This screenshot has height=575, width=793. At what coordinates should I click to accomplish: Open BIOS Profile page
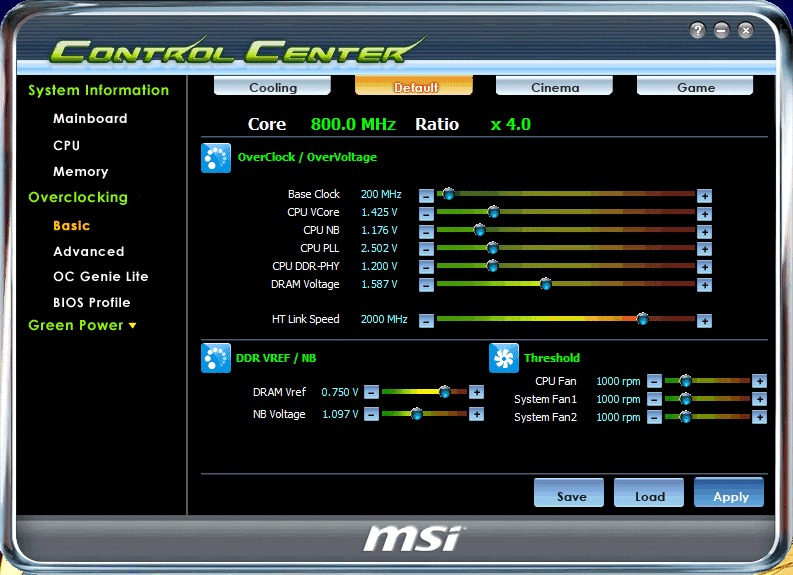coord(92,302)
